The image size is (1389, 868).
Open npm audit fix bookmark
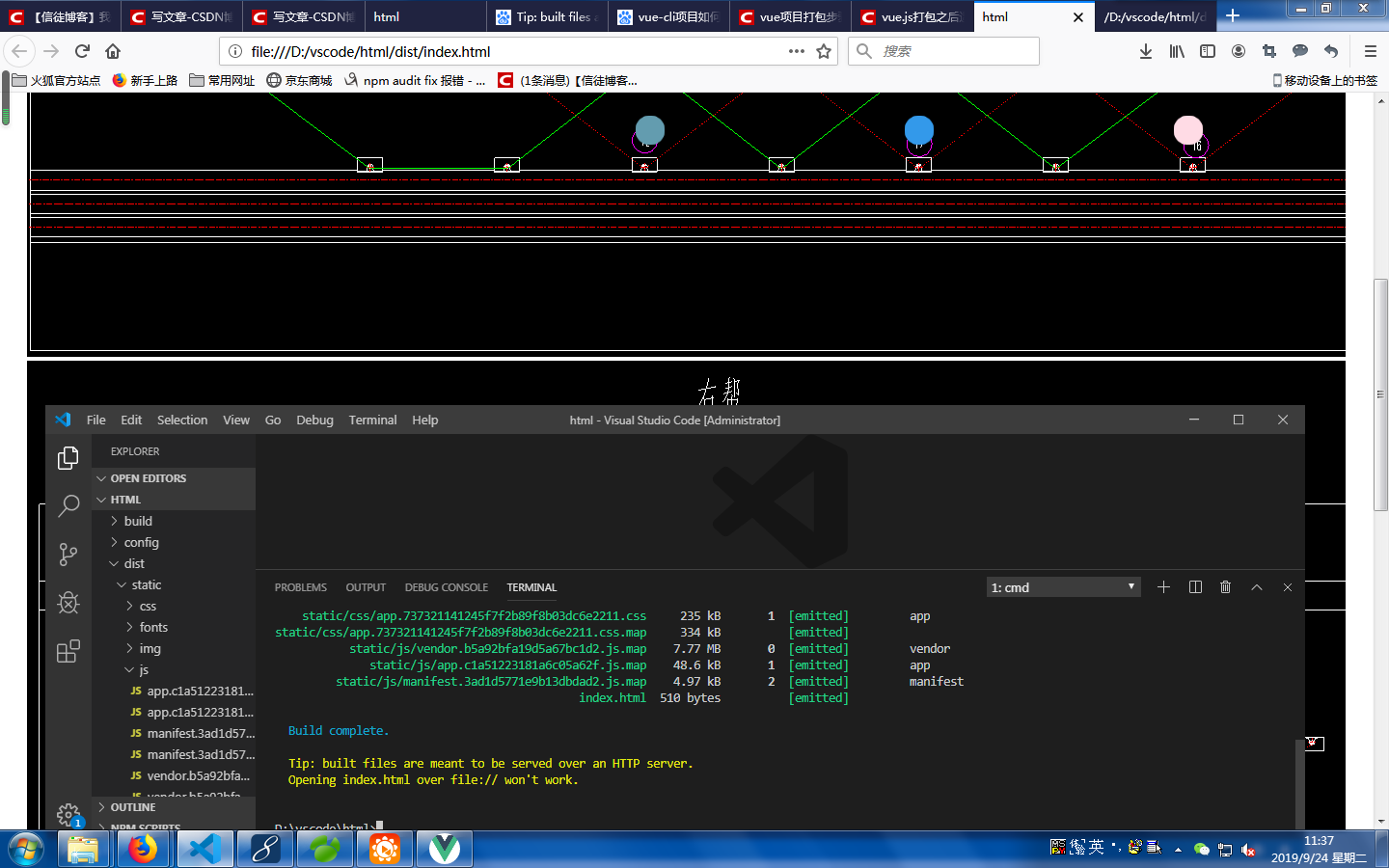[415, 80]
